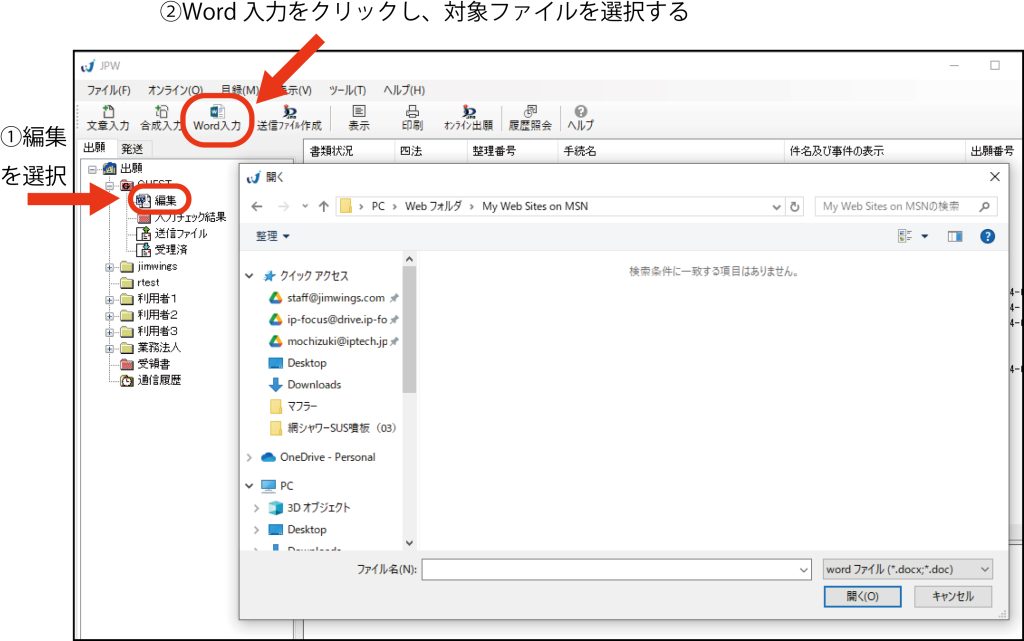Click the 表示 toolbar icon
Screen dimensions: 1024x641
(358, 118)
